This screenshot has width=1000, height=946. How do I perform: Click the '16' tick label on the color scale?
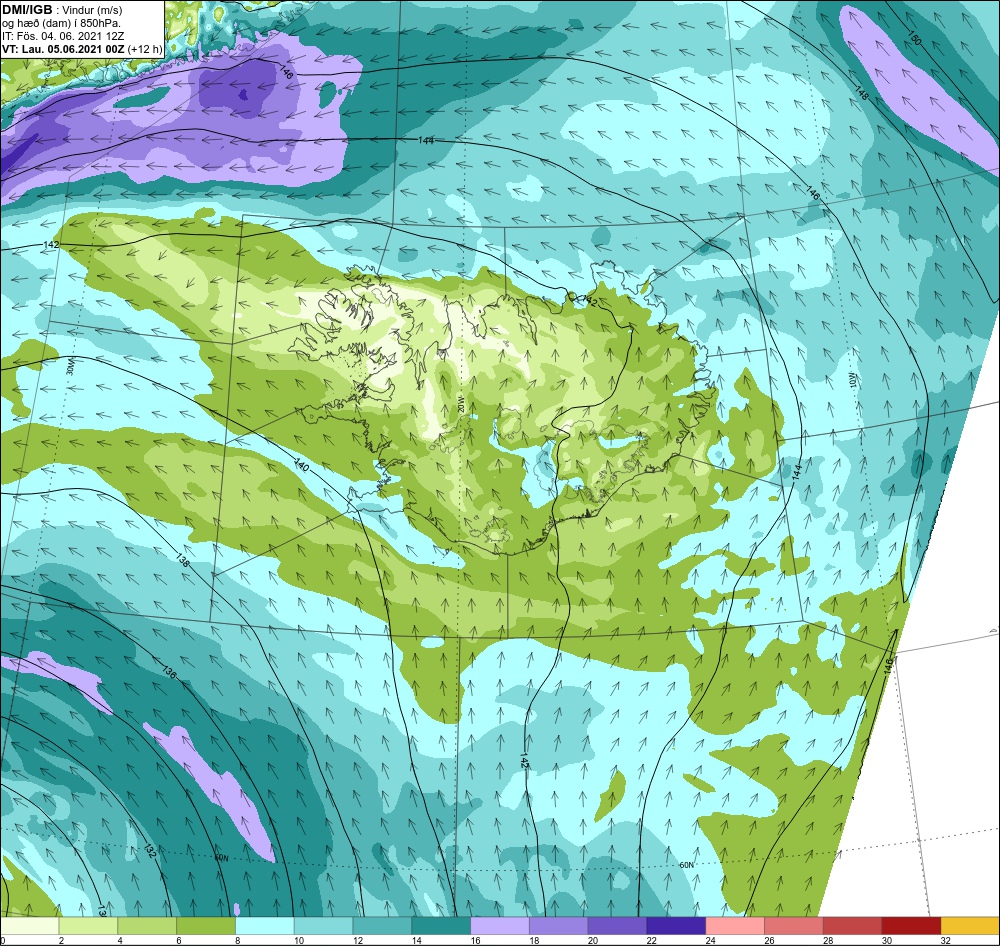point(476,940)
